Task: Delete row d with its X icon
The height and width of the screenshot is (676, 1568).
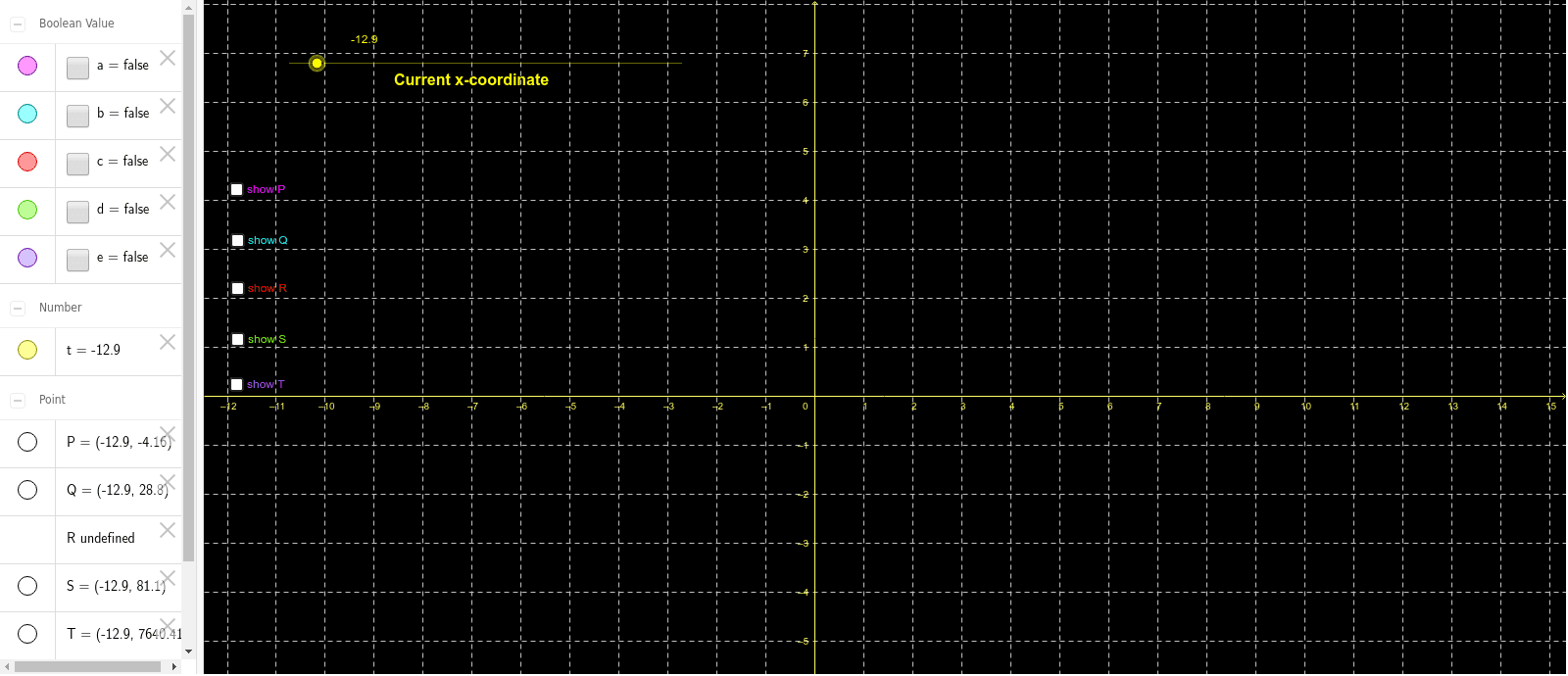Action: click(168, 202)
